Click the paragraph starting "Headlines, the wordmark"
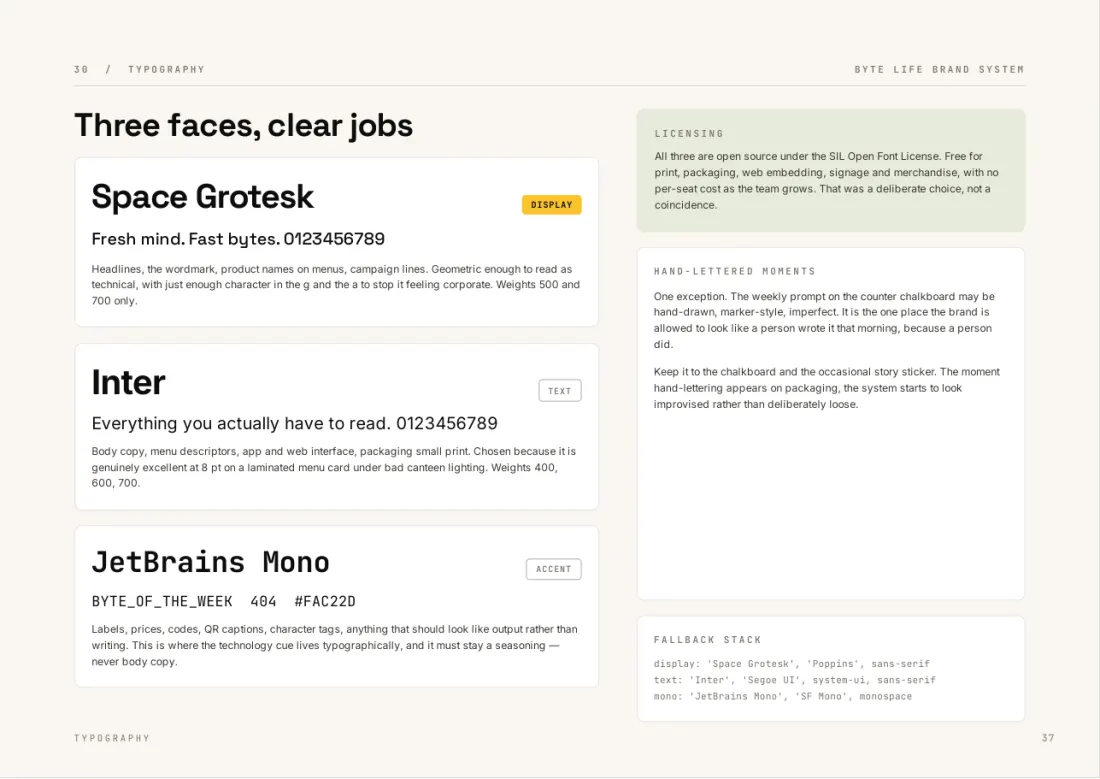1100x779 pixels. tap(335, 285)
